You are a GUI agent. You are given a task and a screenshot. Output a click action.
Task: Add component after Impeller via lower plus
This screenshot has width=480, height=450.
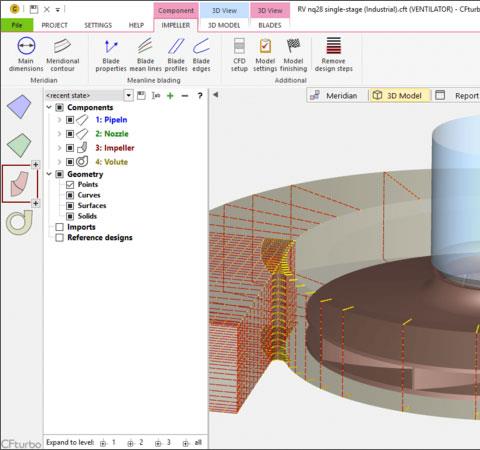coord(35,203)
